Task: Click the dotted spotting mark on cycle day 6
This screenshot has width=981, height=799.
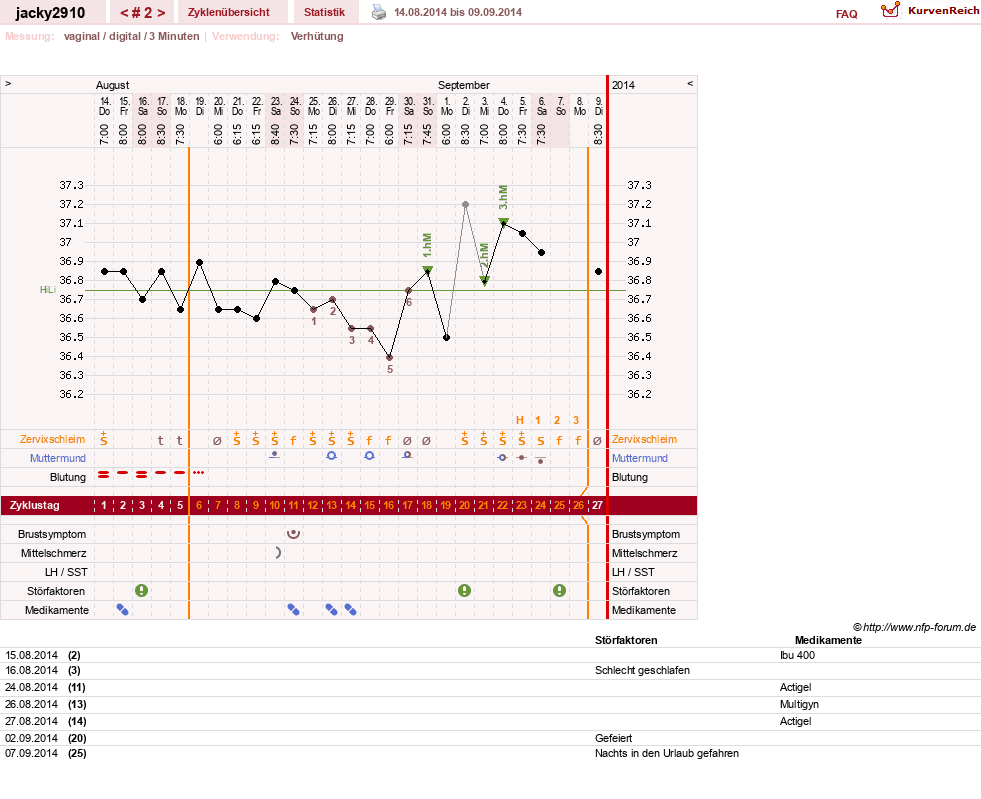Action: tap(198, 472)
